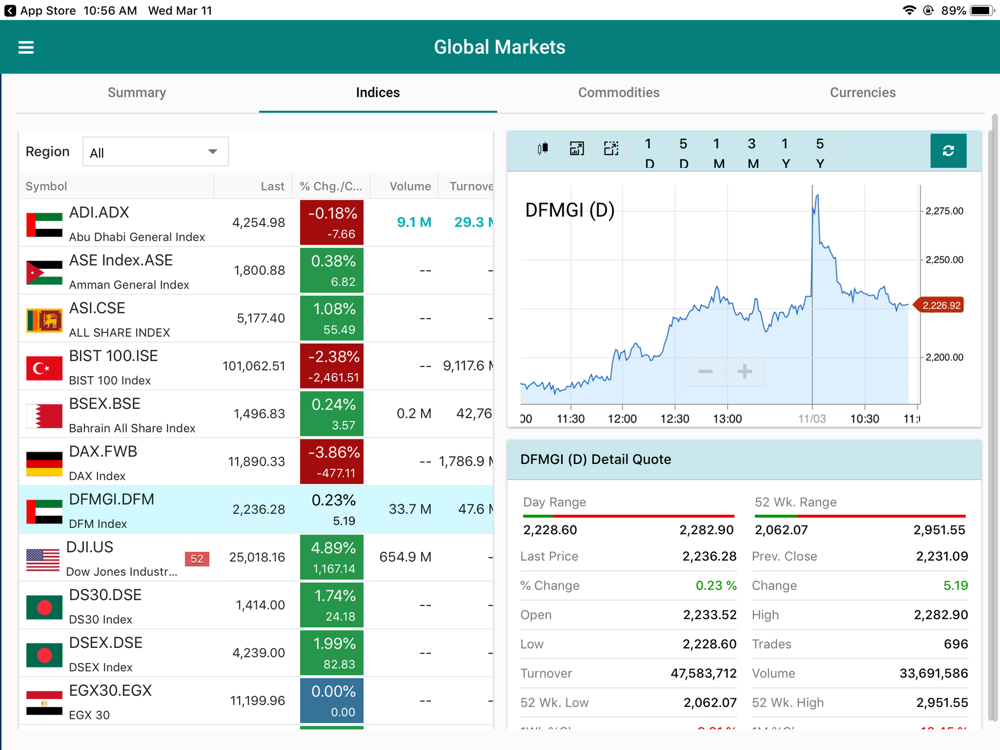
Task: Open the Commodities tab
Action: [619, 92]
